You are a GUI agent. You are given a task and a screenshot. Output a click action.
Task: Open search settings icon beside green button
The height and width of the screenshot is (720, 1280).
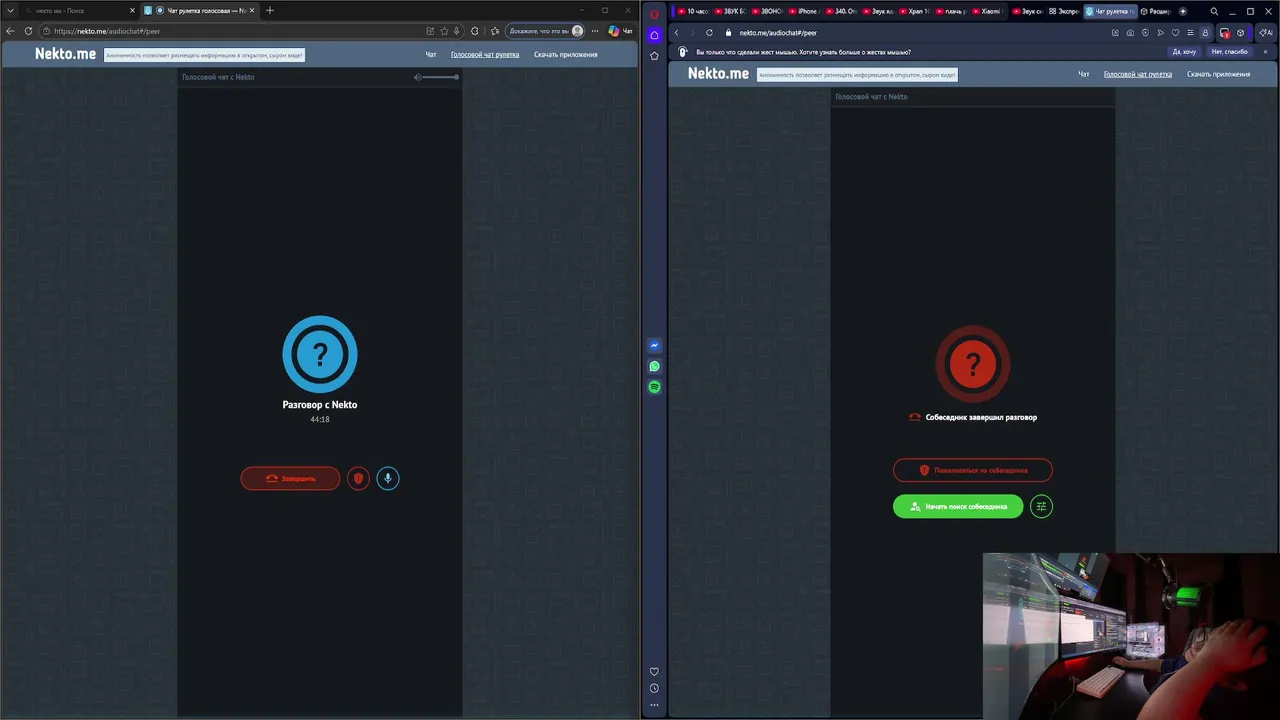click(1041, 506)
